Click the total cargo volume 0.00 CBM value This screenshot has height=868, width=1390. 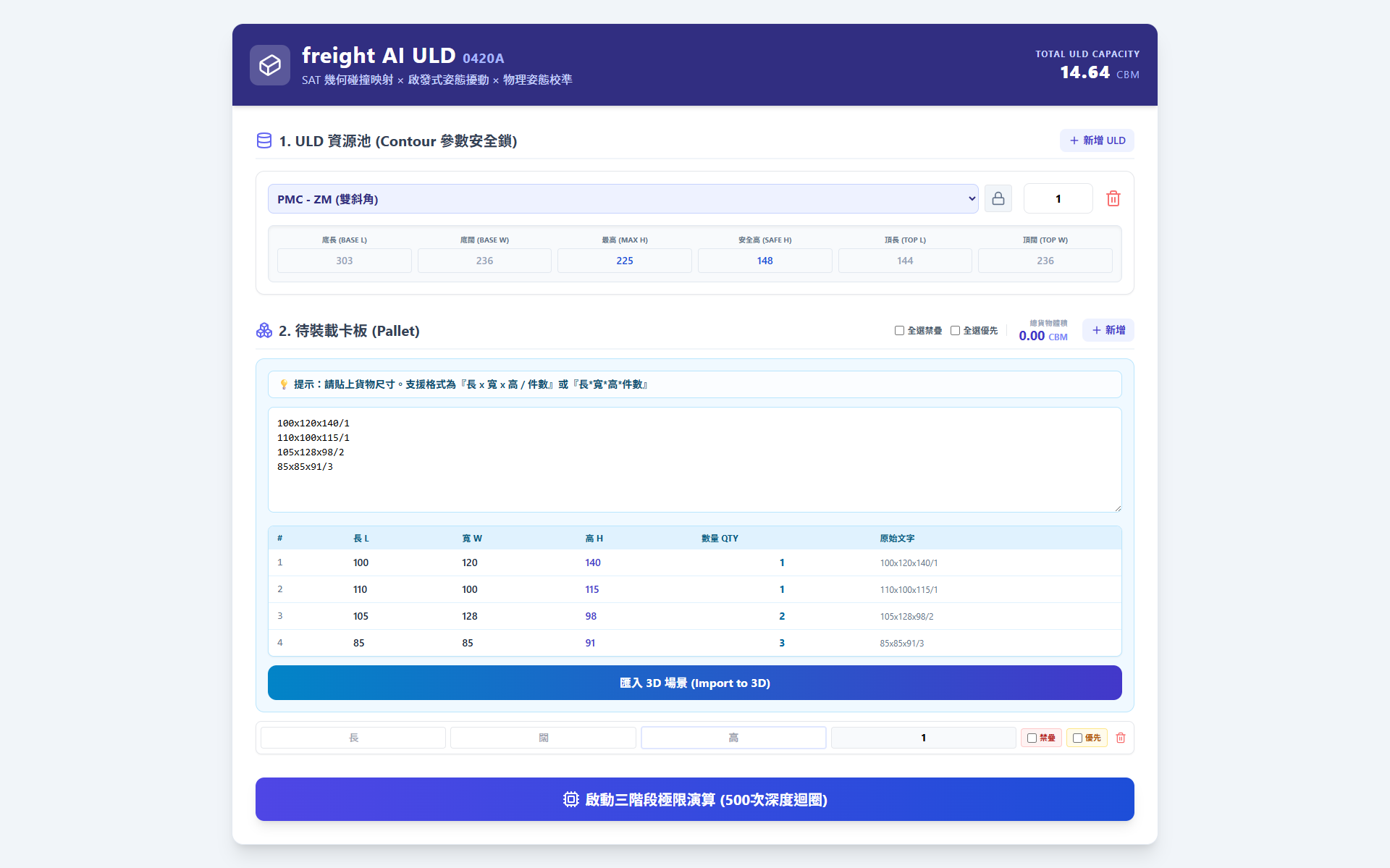1042,336
